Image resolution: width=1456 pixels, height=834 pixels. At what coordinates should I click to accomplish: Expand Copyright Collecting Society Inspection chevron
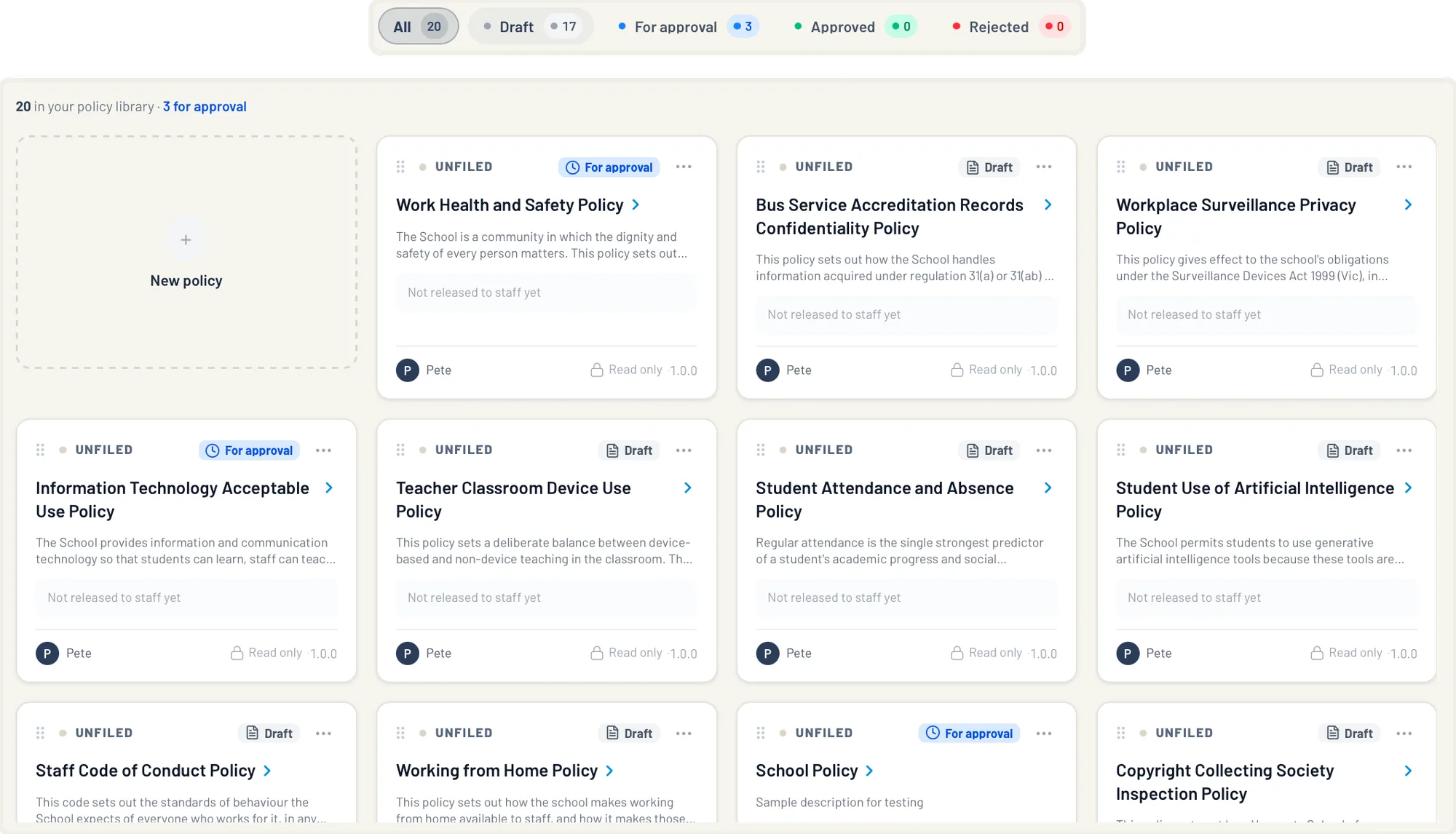pos(1408,771)
